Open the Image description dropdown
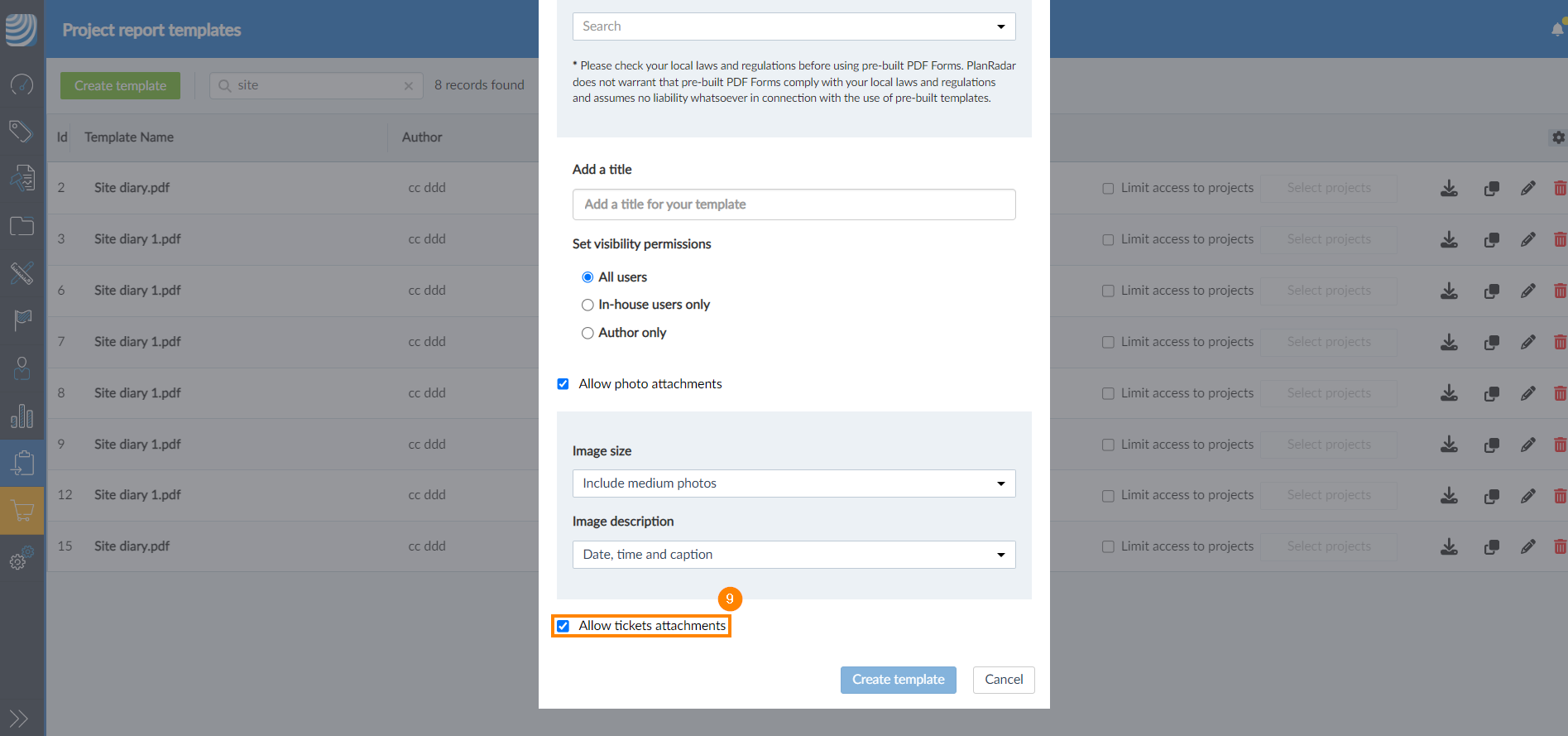This screenshot has height=736, width=1568. (x=794, y=555)
